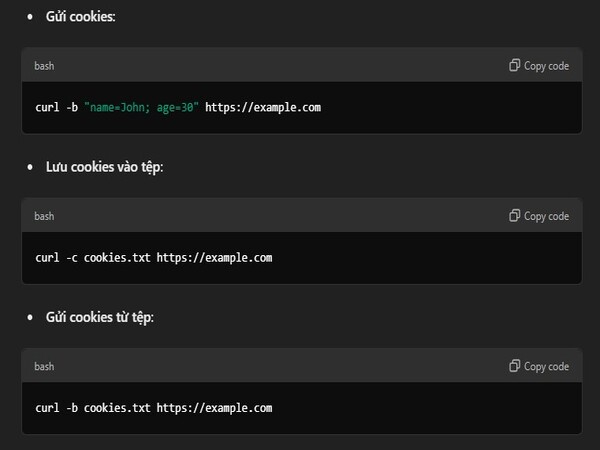Click the "Gửi cookies từ tệp:" heading
The height and width of the screenshot is (450, 600).
tap(99, 317)
